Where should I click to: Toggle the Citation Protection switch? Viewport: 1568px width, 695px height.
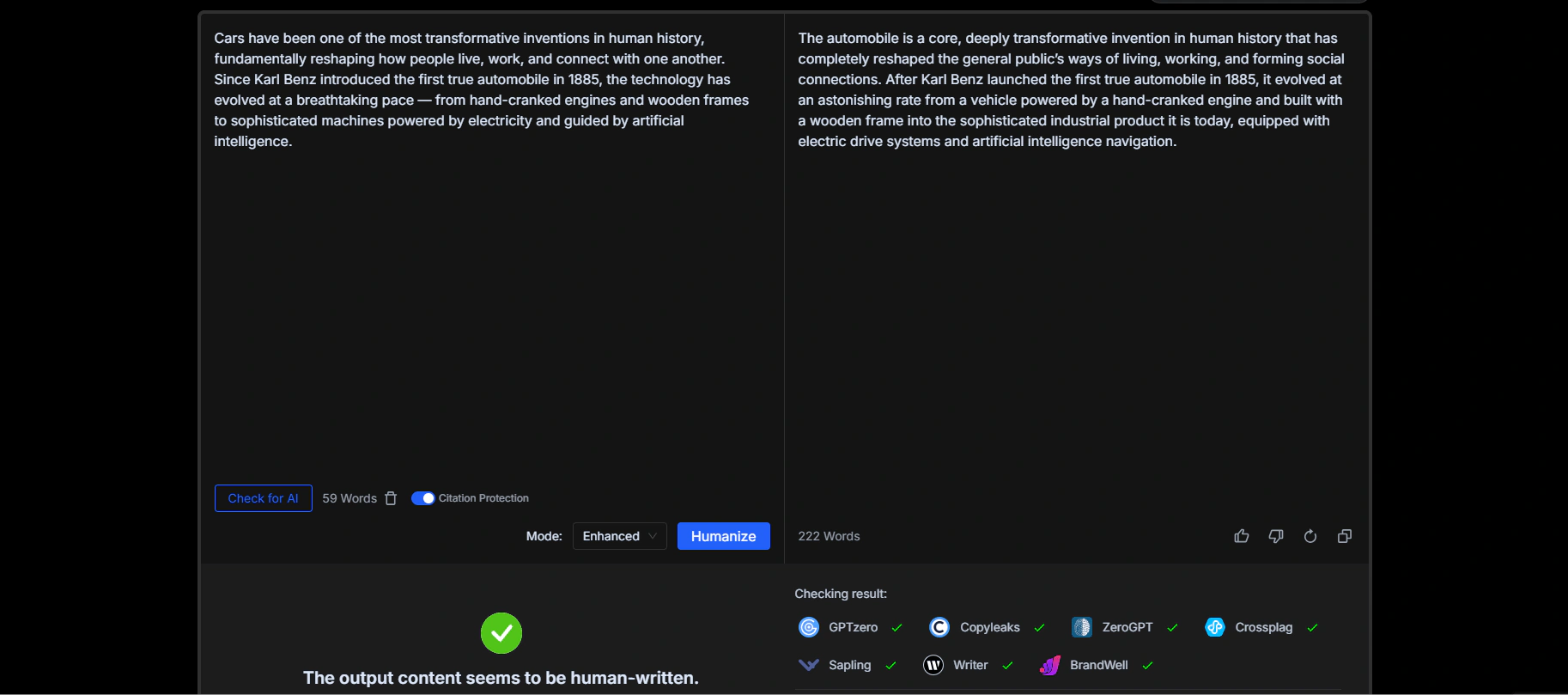[x=422, y=498]
